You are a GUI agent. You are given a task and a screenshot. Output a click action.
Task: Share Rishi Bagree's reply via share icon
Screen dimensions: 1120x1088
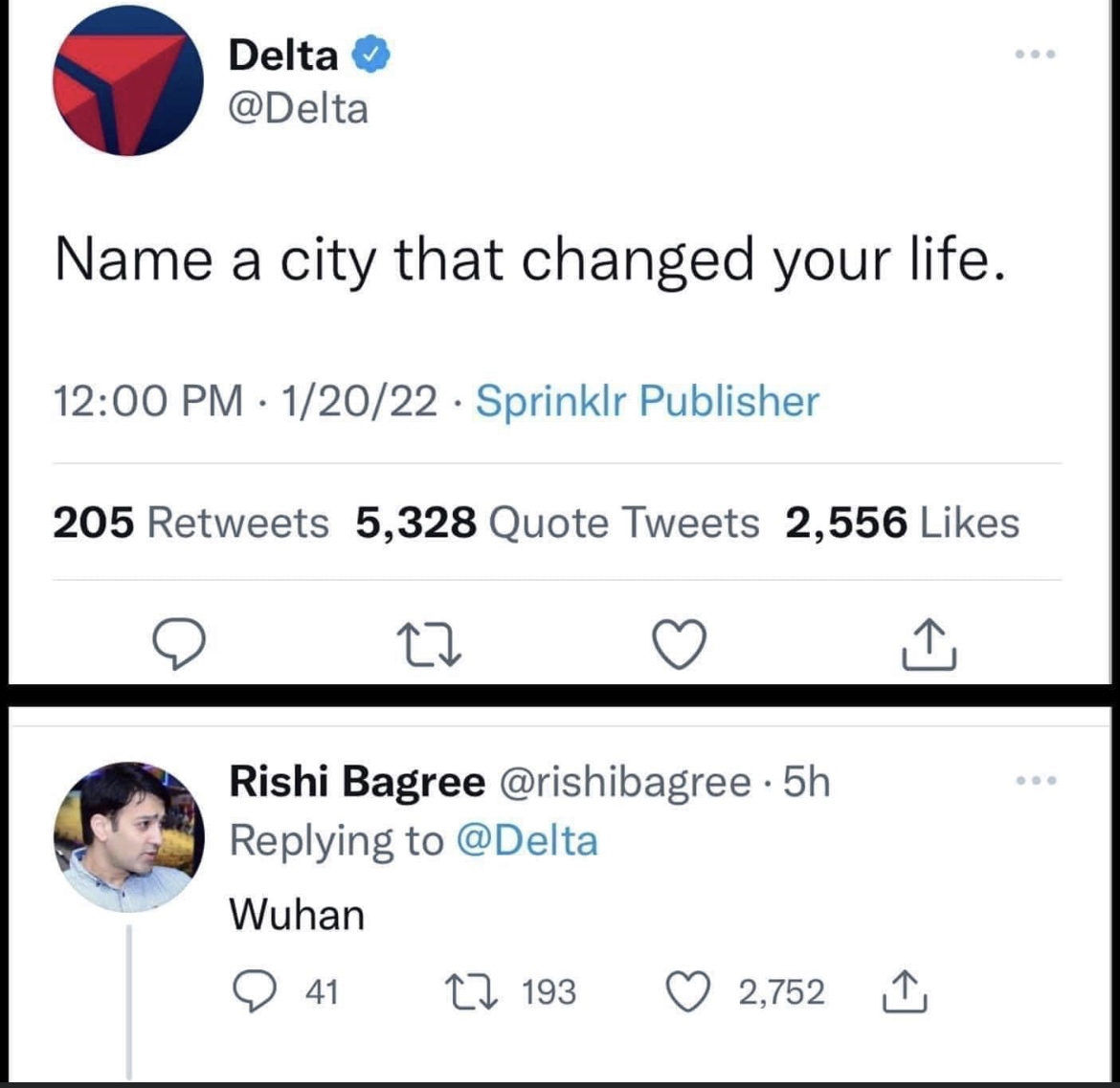[x=902, y=992]
